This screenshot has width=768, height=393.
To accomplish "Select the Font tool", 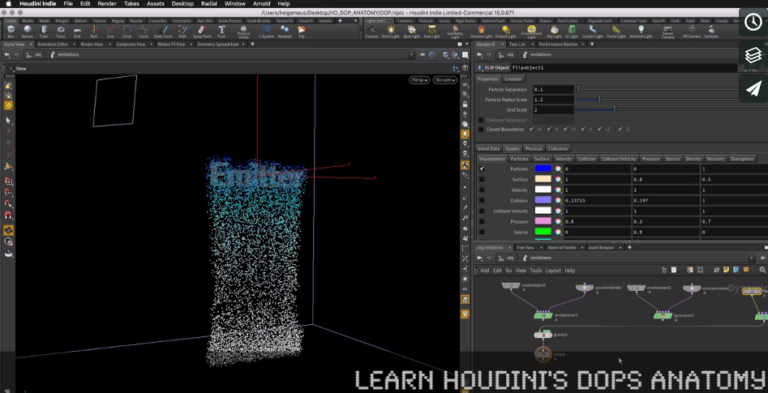I will (221, 31).
